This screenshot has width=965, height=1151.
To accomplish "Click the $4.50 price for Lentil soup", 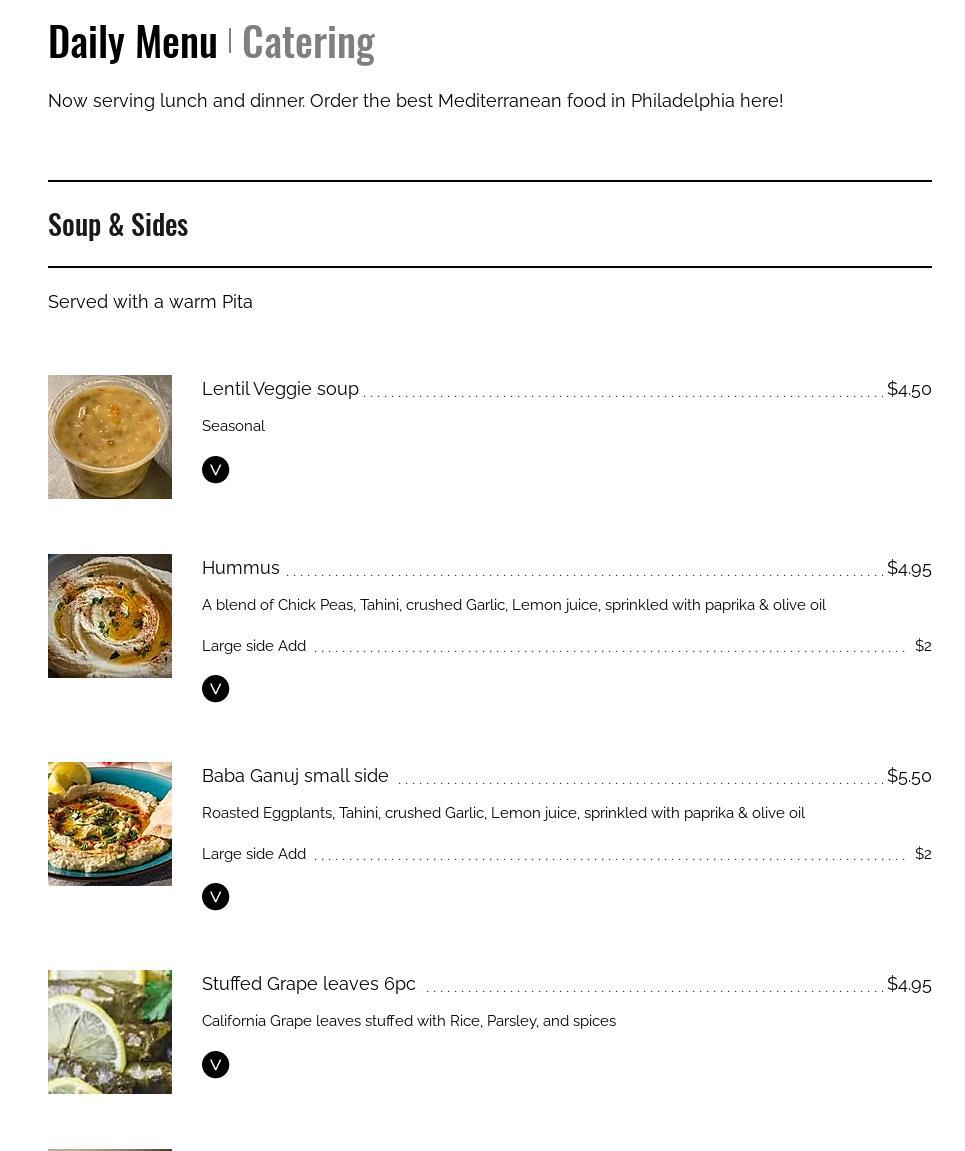I will point(909,389).
